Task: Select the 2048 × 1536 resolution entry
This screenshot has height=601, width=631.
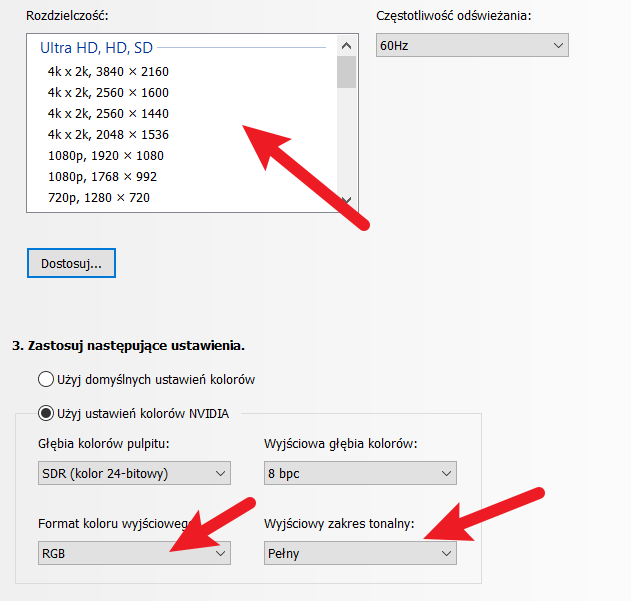Action: pos(108,134)
